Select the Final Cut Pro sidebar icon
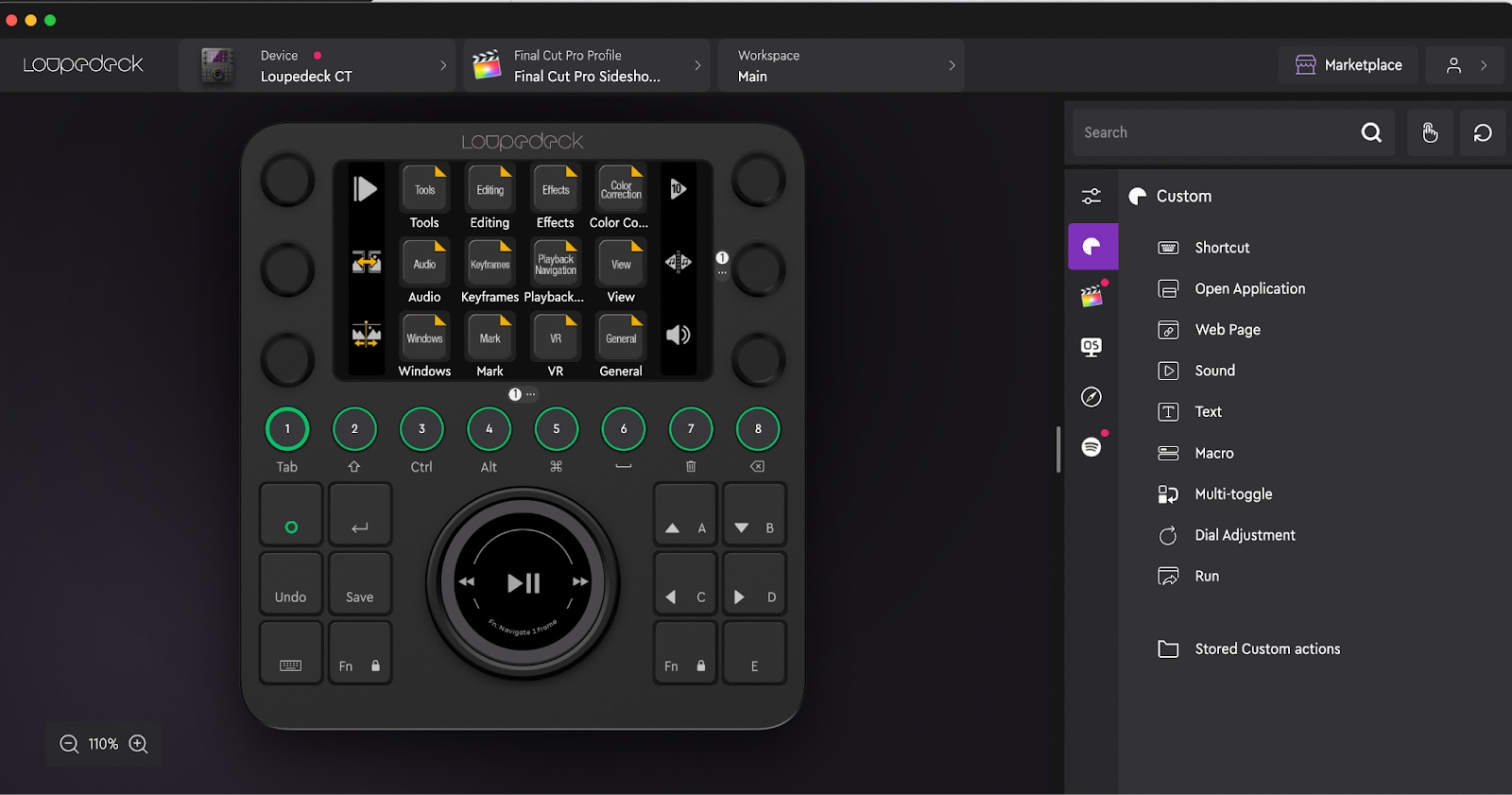 1091,297
